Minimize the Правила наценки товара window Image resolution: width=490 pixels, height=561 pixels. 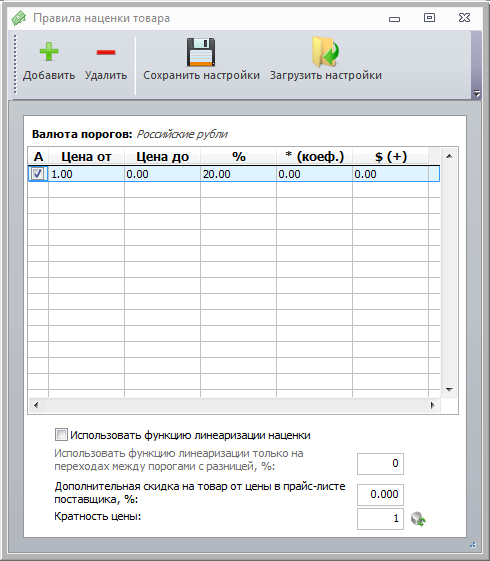(x=395, y=19)
